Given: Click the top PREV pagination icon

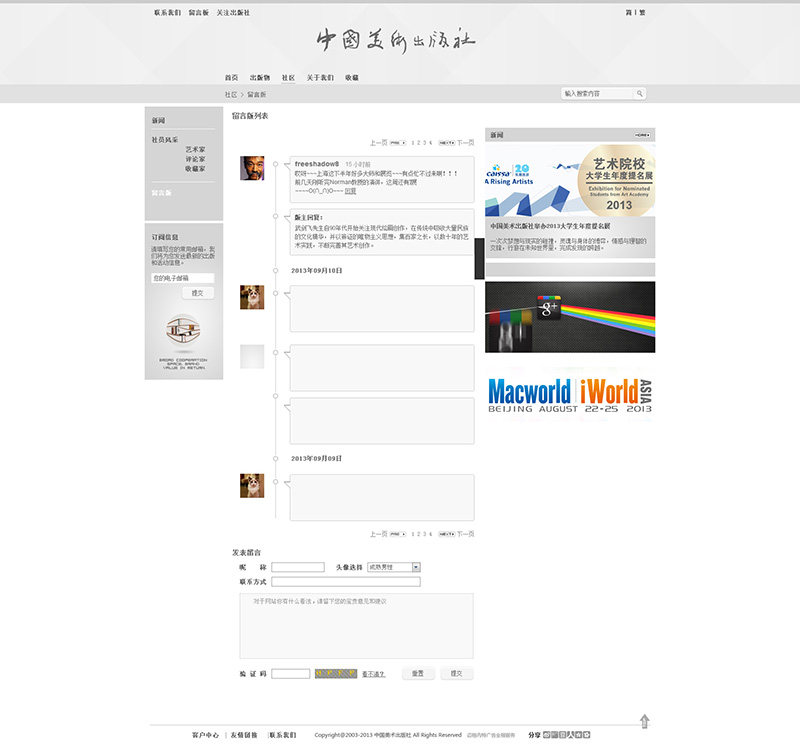Looking at the screenshot, I should [x=397, y=143].
